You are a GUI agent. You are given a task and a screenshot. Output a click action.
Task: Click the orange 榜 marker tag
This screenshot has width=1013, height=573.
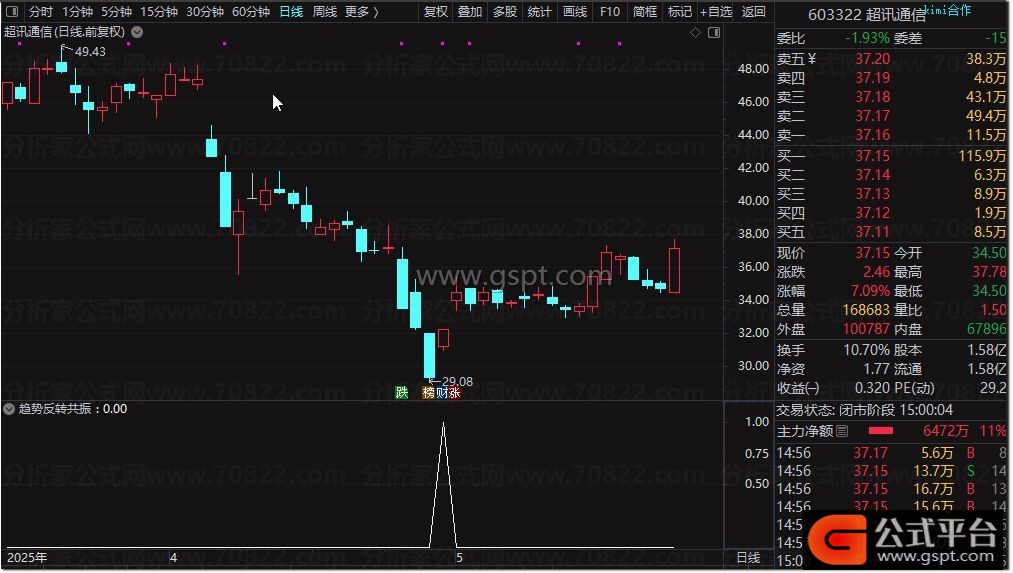[428, 392]
